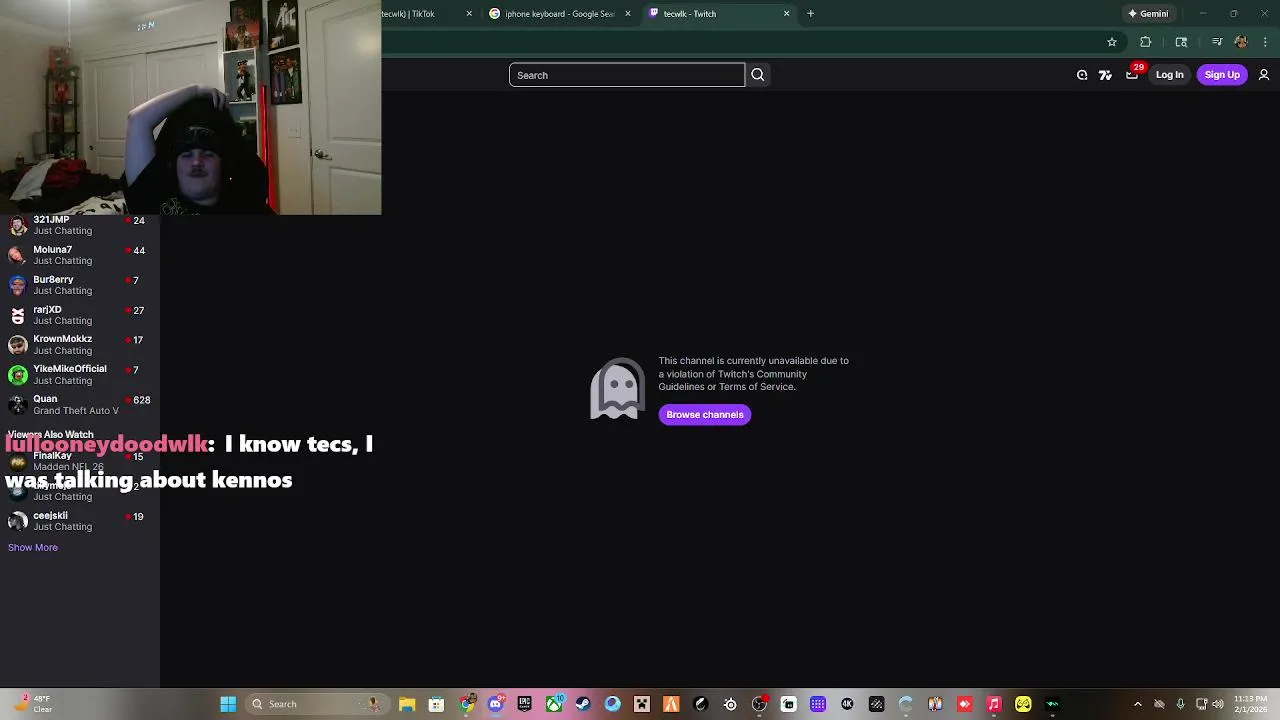
Task: Open 4K app icon in taskbar
Action: [847, 704]
